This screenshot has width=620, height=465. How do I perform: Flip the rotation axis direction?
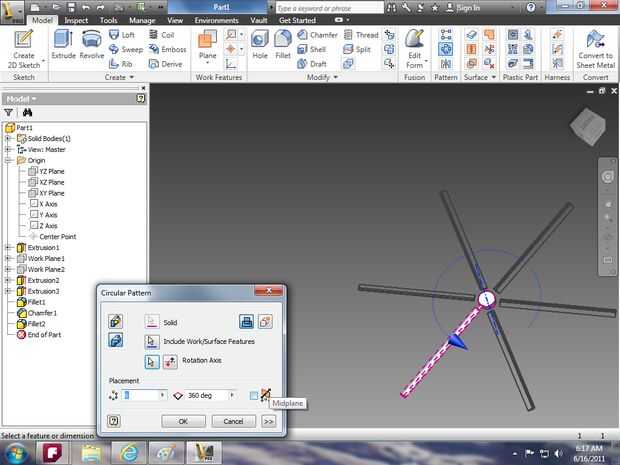[170, 361]
